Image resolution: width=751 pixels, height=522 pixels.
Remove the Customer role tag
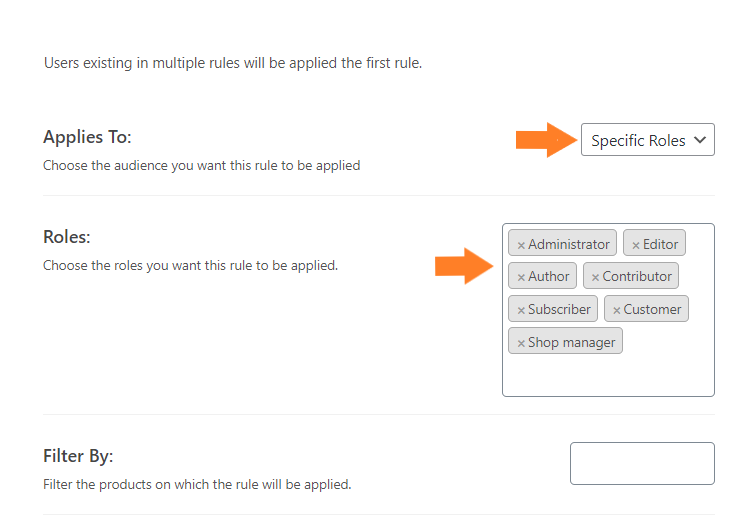coord(616,310)
